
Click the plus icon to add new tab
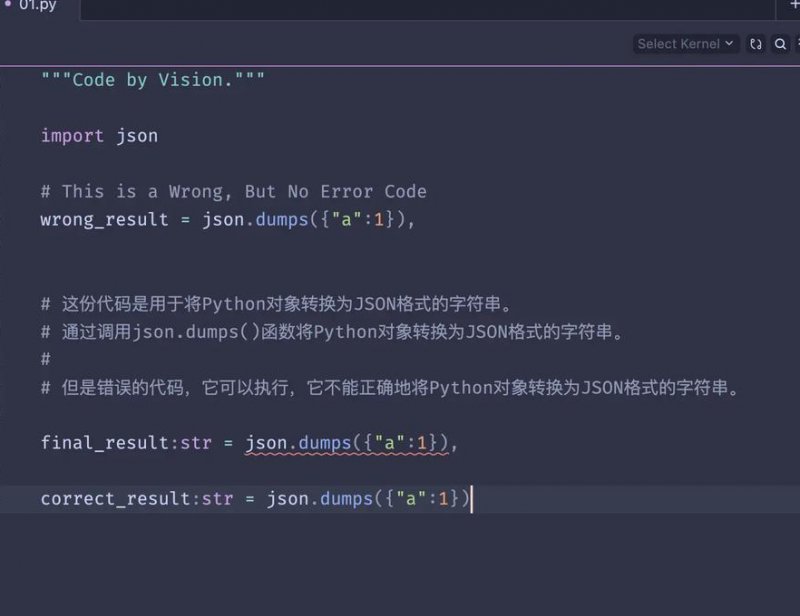coord(794,5)
